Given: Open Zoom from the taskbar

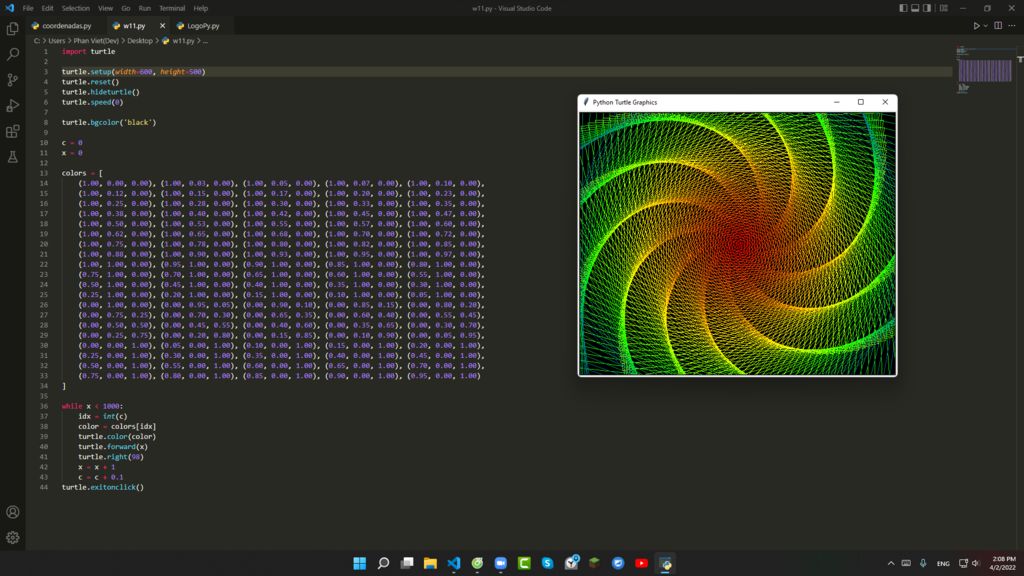Looking at the screenshot, I should pyautogui.click(x=500, y=563).
